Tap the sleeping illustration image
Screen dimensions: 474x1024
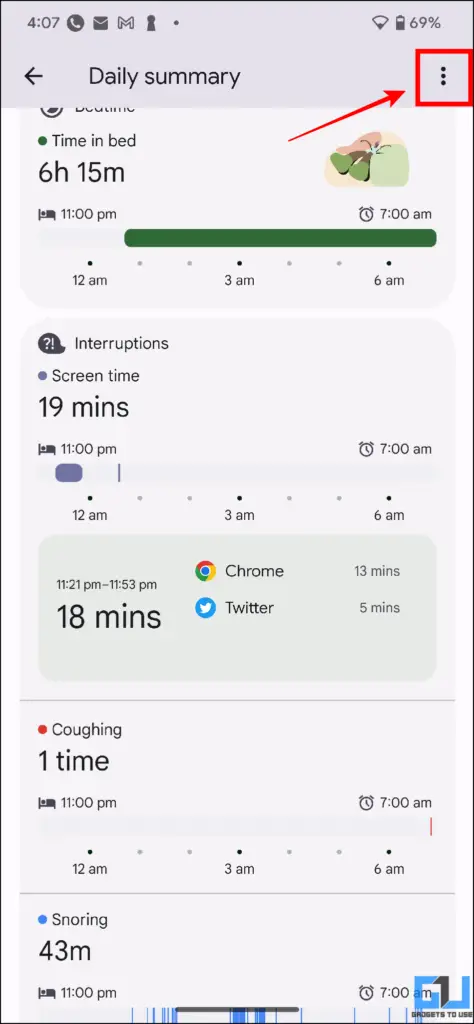click(367, 159)
